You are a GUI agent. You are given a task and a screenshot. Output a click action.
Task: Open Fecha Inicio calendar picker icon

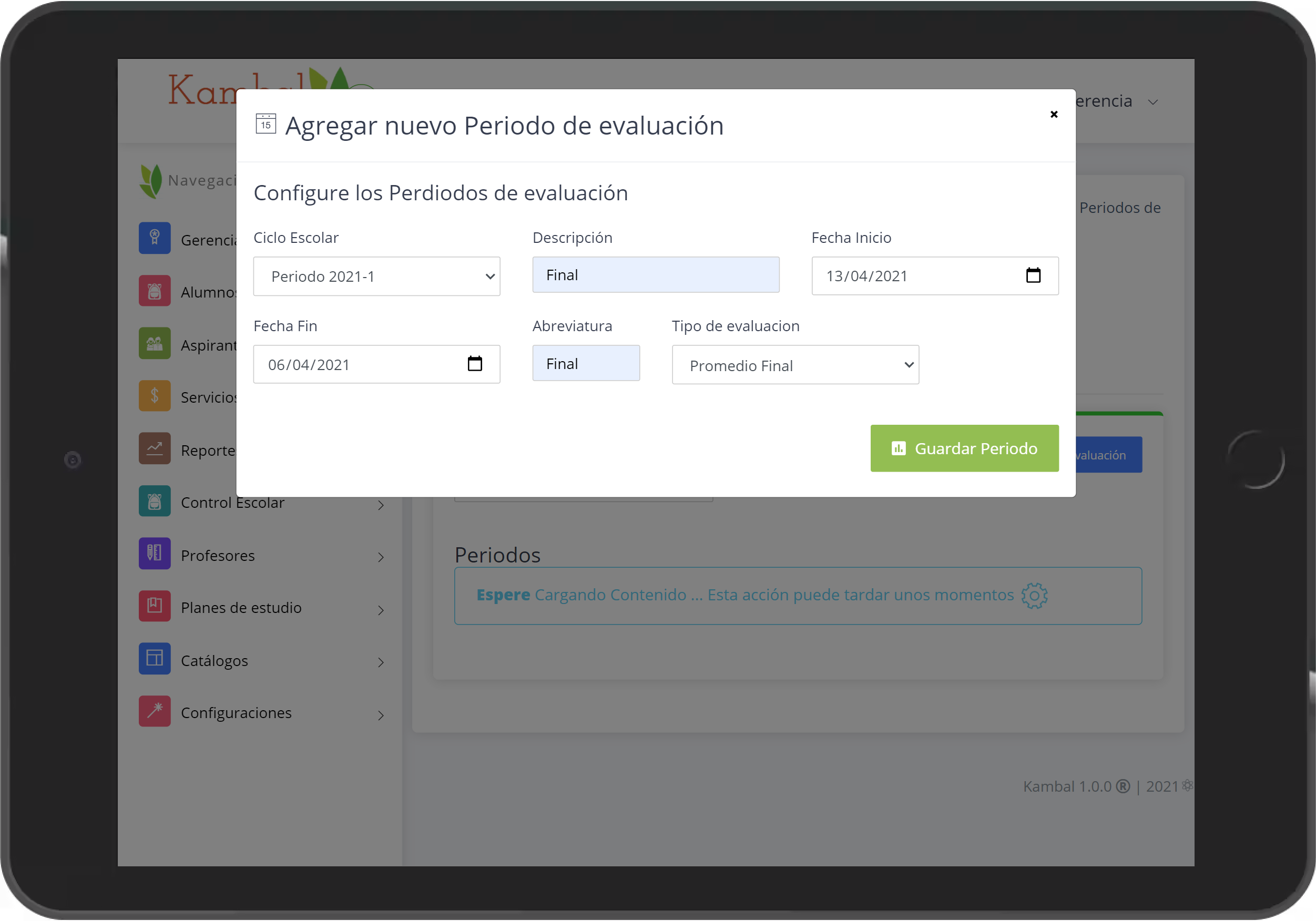[x=1033, y=275]
